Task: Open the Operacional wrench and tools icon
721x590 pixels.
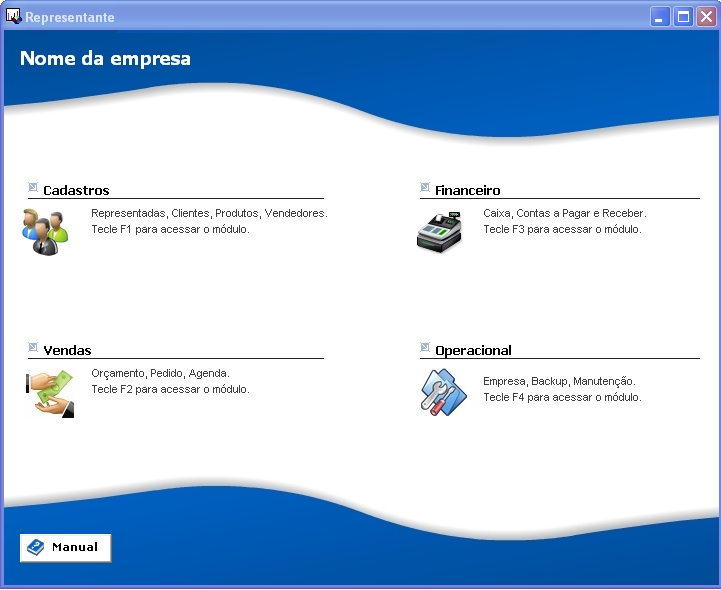Action: [442, 392]
